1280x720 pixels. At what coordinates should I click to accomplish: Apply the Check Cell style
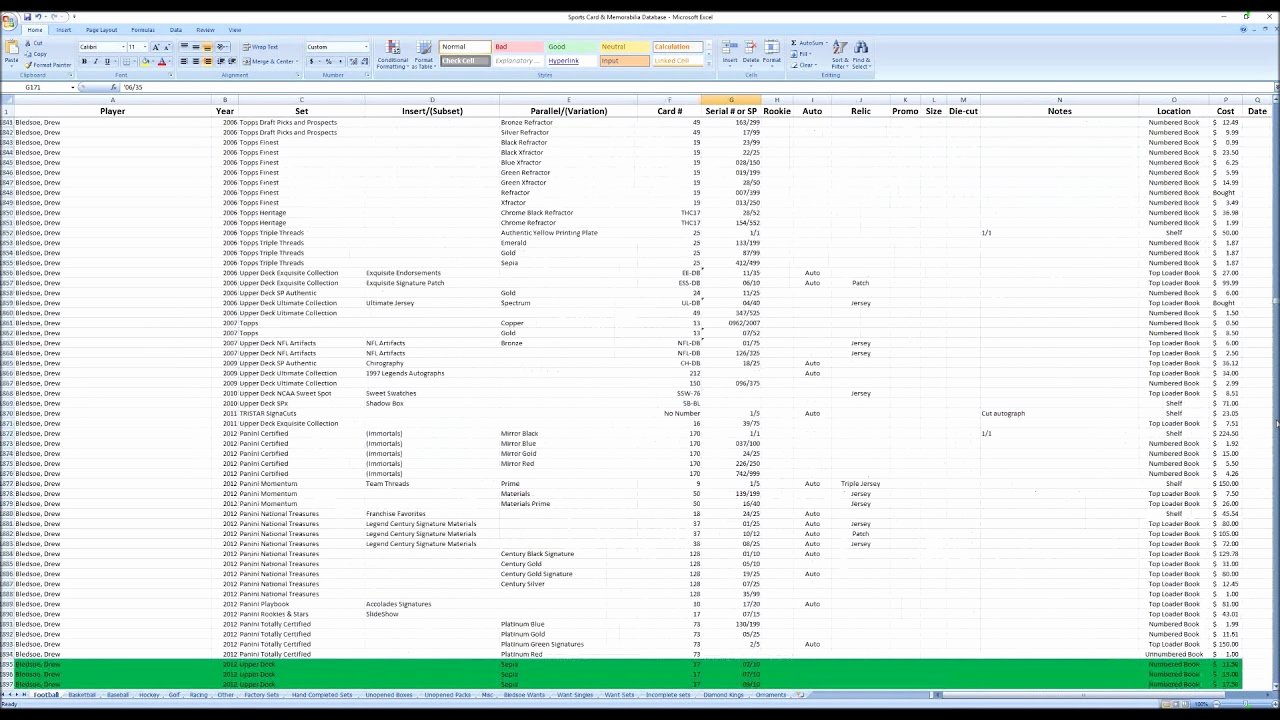click(x=465, y=61)
